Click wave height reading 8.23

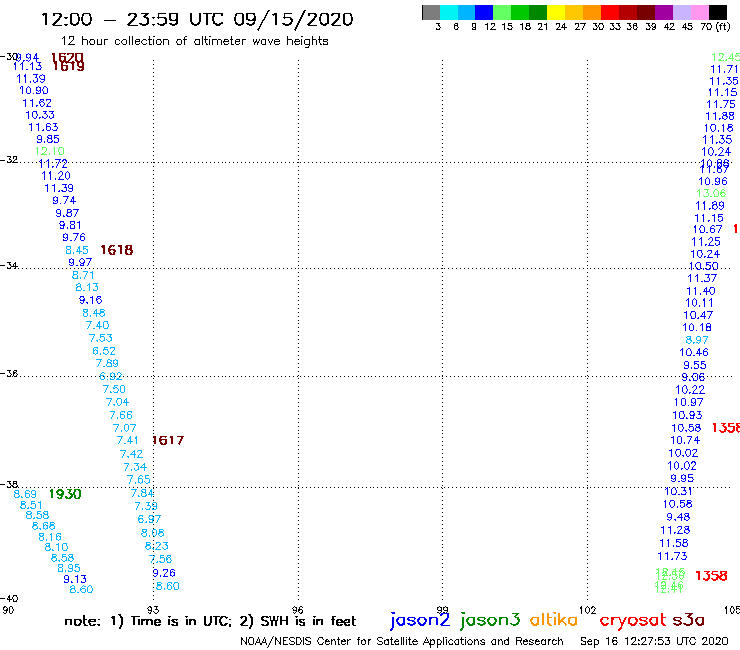[x=156, y=546]
